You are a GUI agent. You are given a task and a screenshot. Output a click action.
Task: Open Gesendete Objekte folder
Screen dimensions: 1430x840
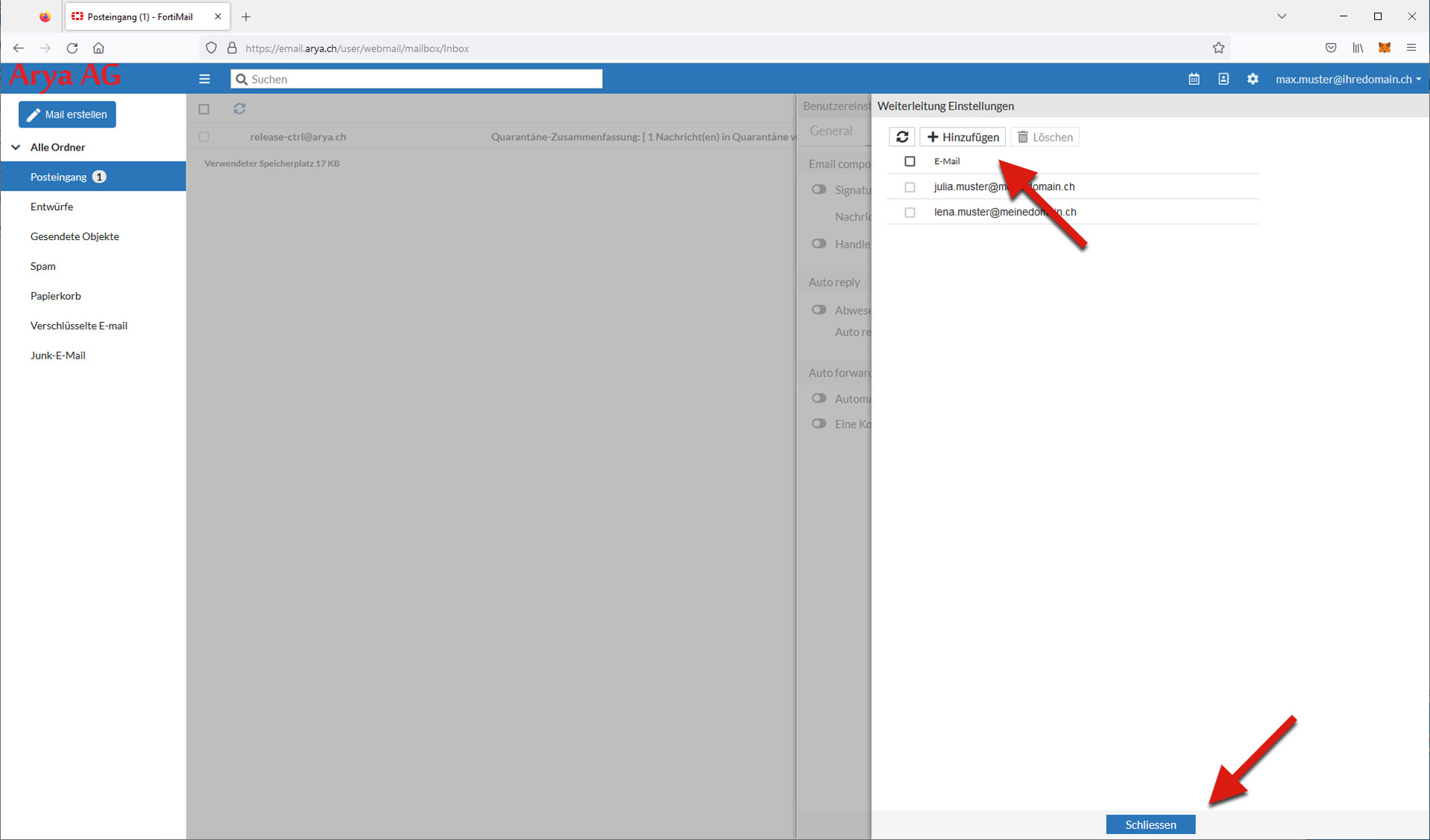click(75, 236)
